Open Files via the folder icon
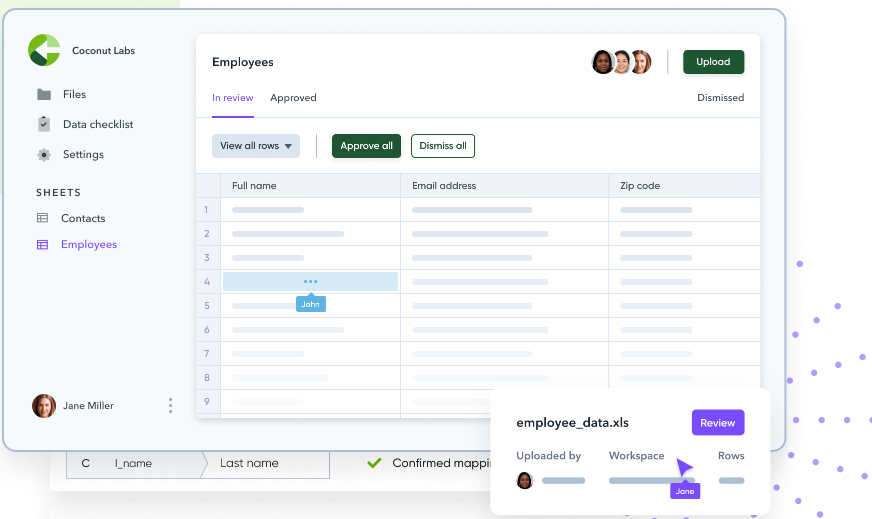 (44, 95)
